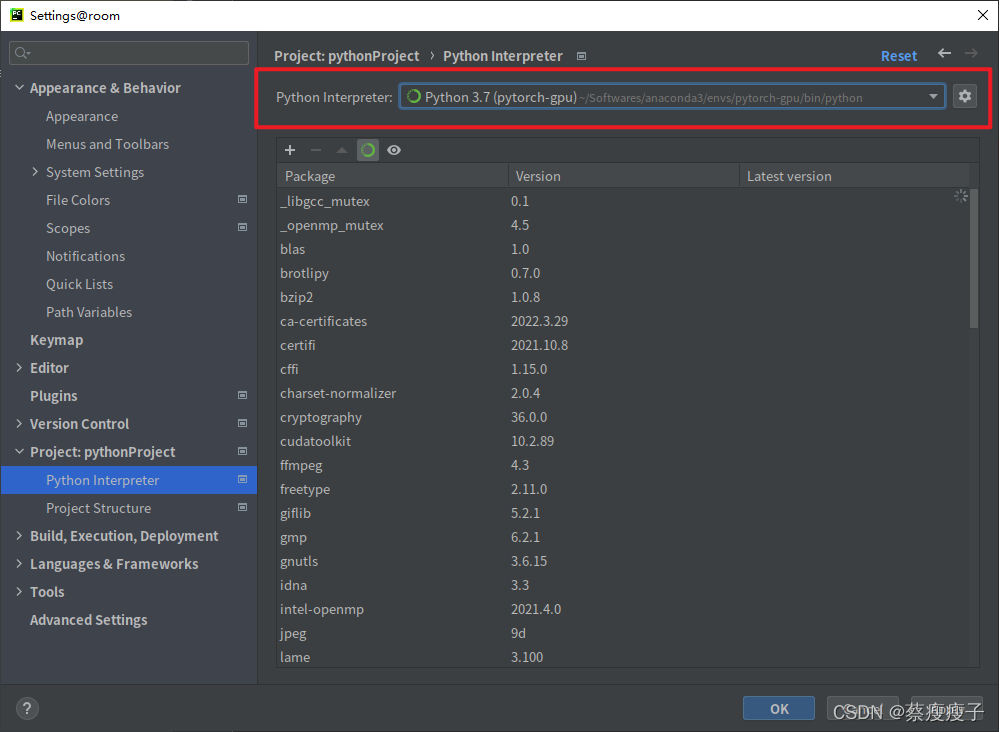The width and height of the screenshot is (1000, 732).
Task: Select Menus and Toolbars settings
Action: (107, 144)
